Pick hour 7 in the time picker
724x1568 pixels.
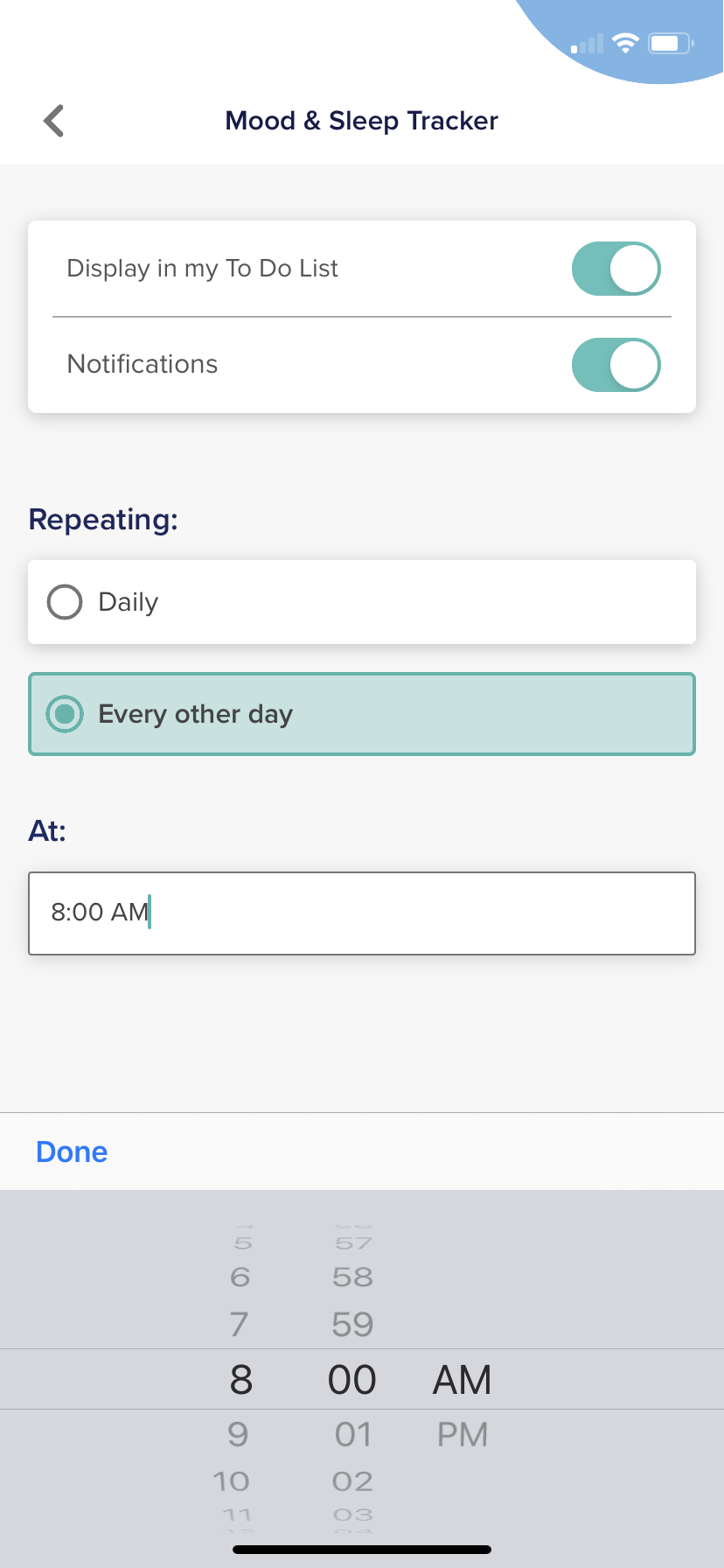[x=239, y=1324]
